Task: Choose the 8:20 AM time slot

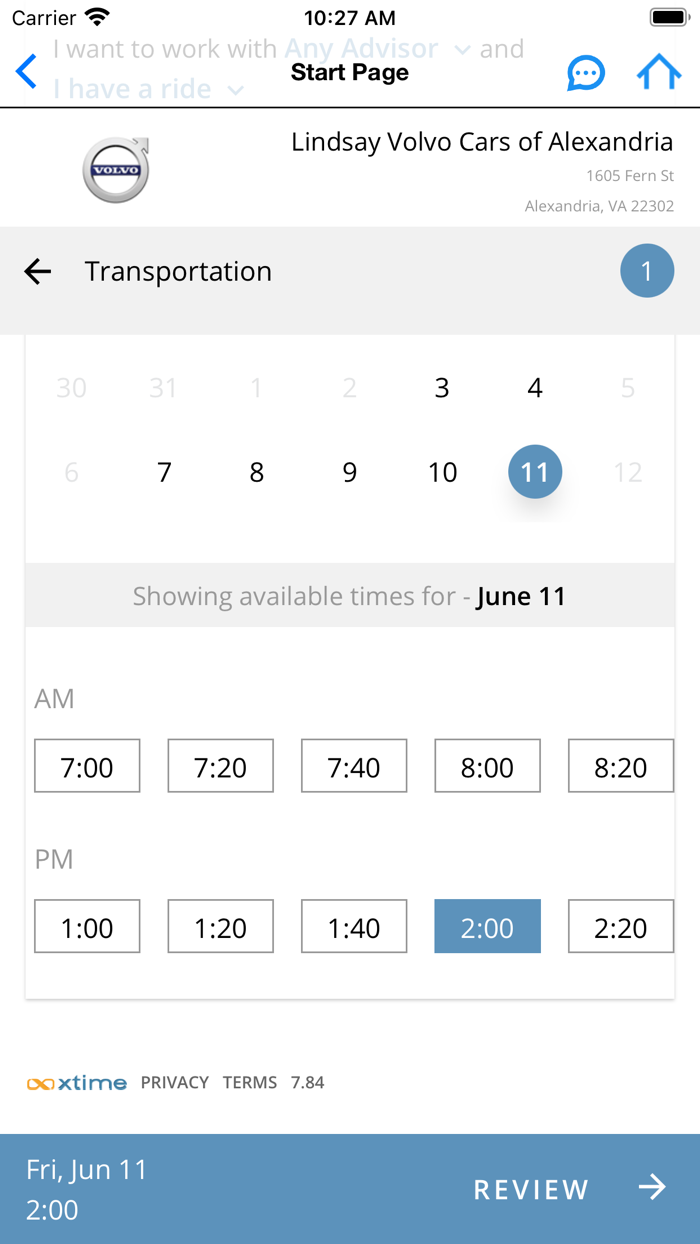Action: click(x=620, y=766)
